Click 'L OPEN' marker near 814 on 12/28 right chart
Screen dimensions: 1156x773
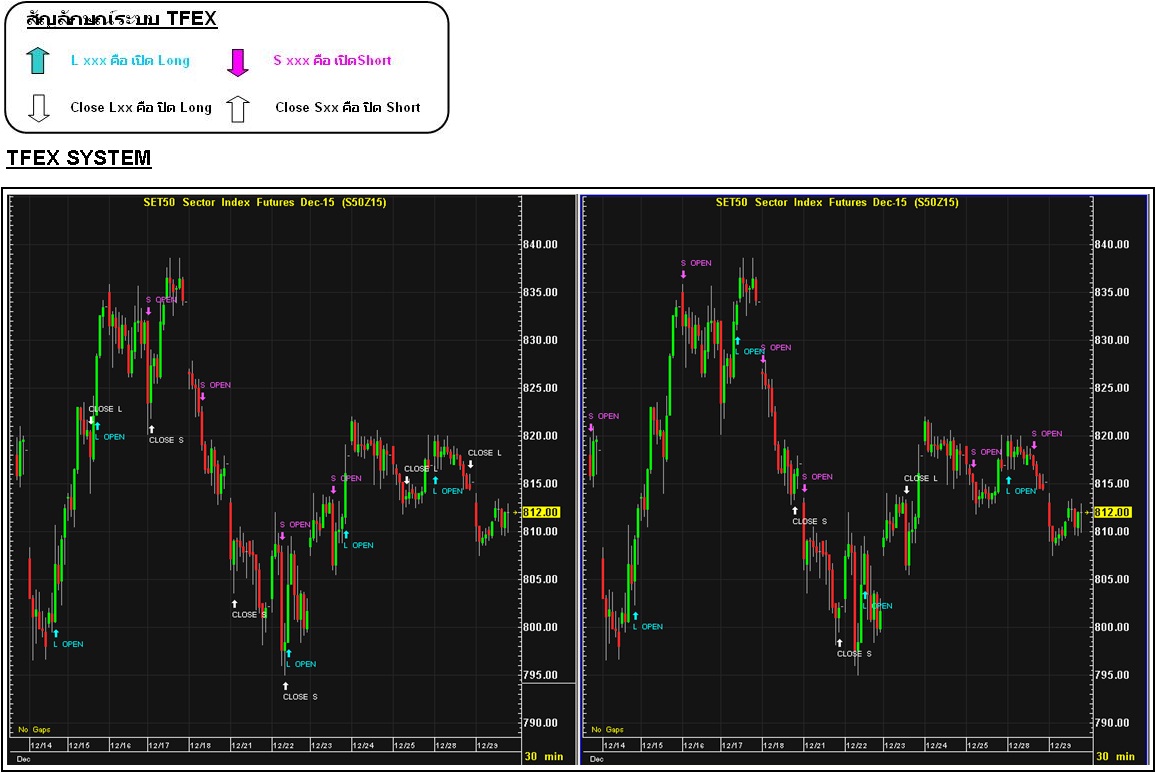(1021, 491)
